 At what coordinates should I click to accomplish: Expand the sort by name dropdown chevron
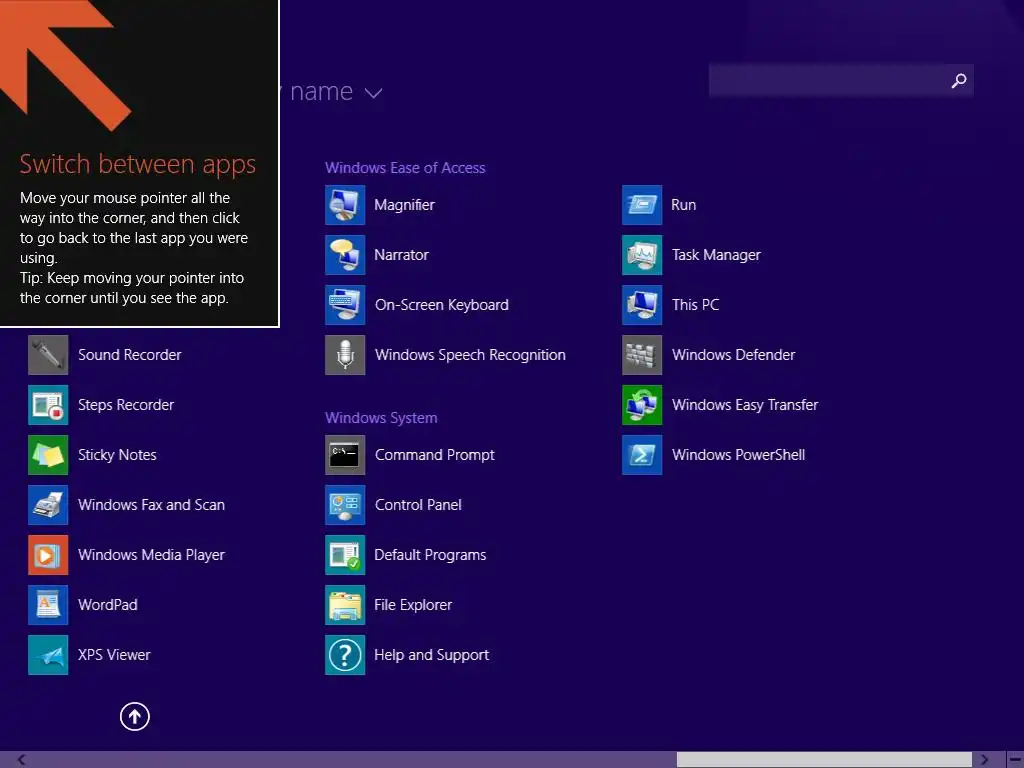[374, 93]
